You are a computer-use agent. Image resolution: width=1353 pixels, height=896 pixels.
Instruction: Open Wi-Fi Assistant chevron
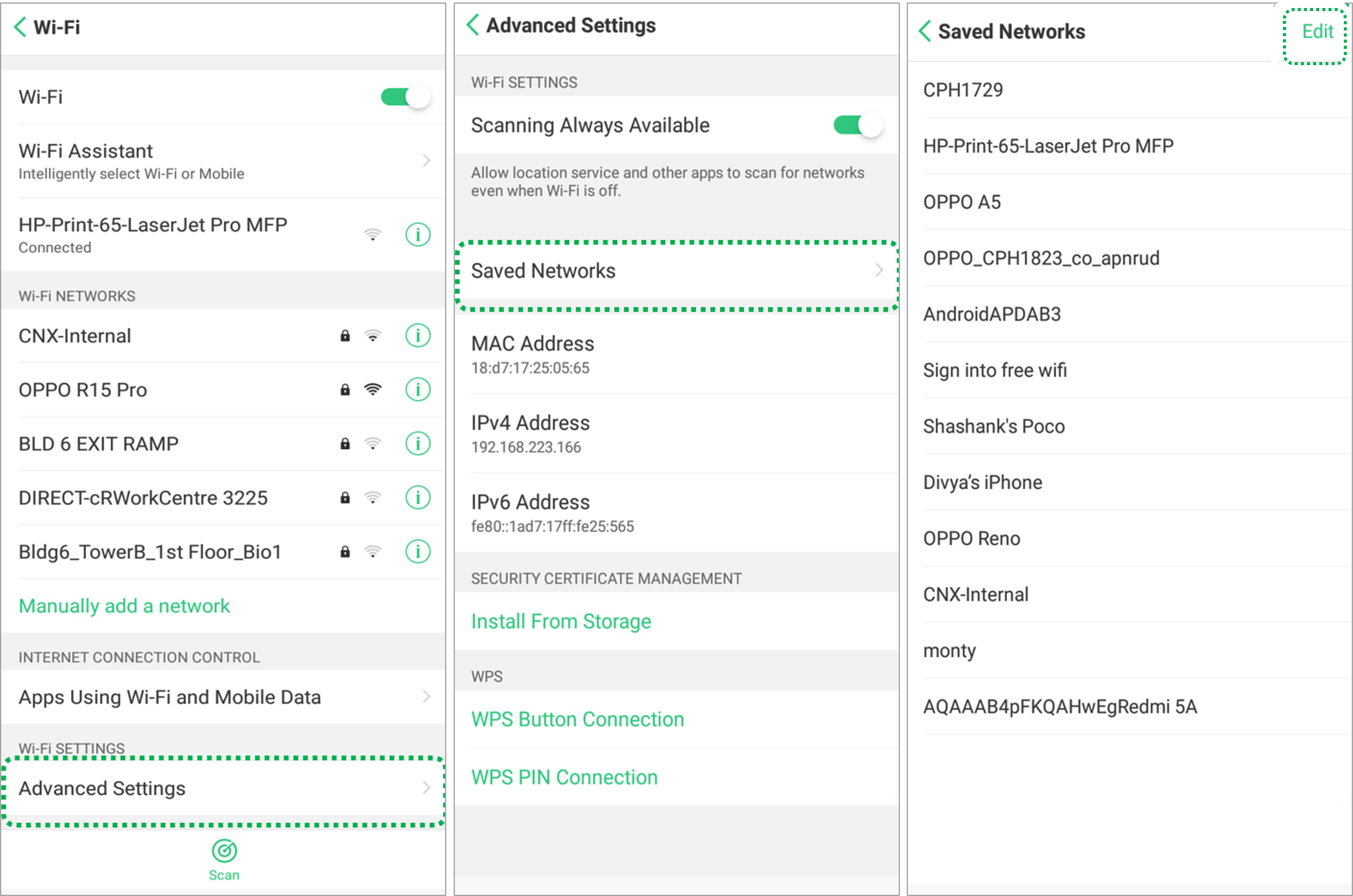426,161
